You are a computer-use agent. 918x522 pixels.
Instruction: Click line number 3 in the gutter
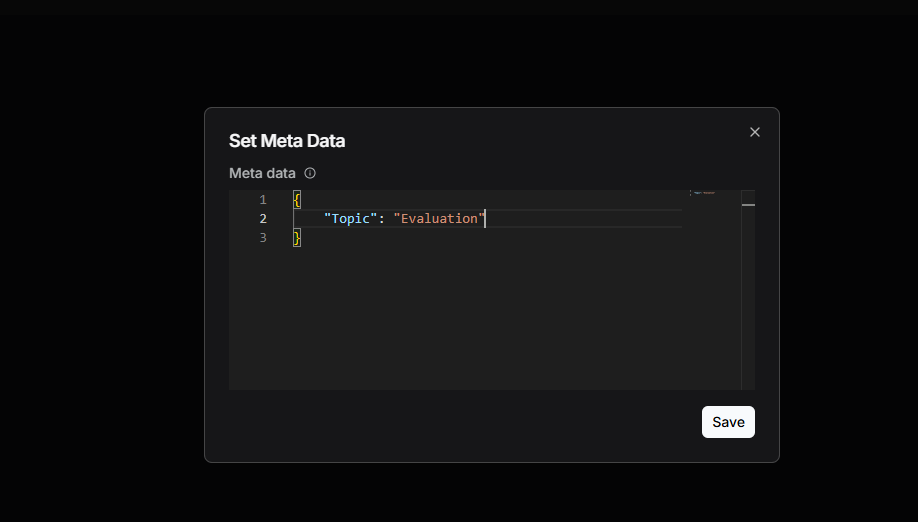pos(263,238)
